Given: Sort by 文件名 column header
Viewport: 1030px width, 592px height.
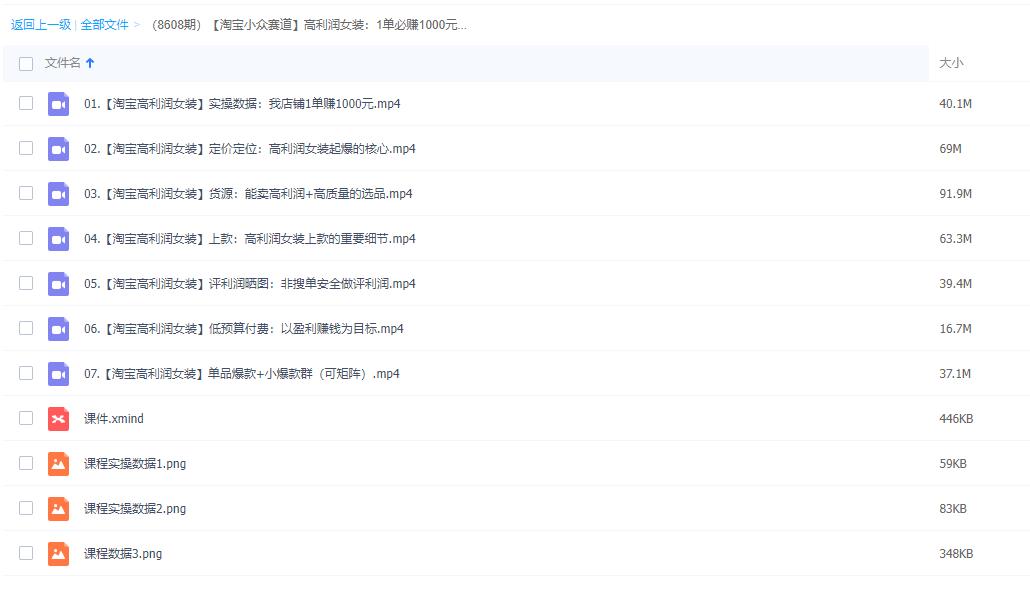Looking at the screenshot, I should pyautogui.click(x=62, y=63).
